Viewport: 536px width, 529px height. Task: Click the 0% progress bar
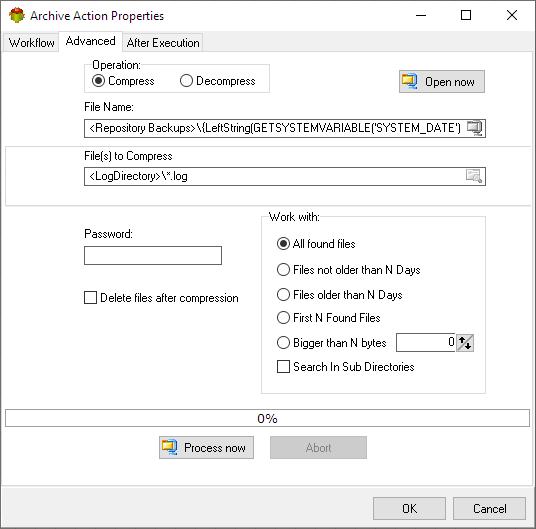click(267, 418)
